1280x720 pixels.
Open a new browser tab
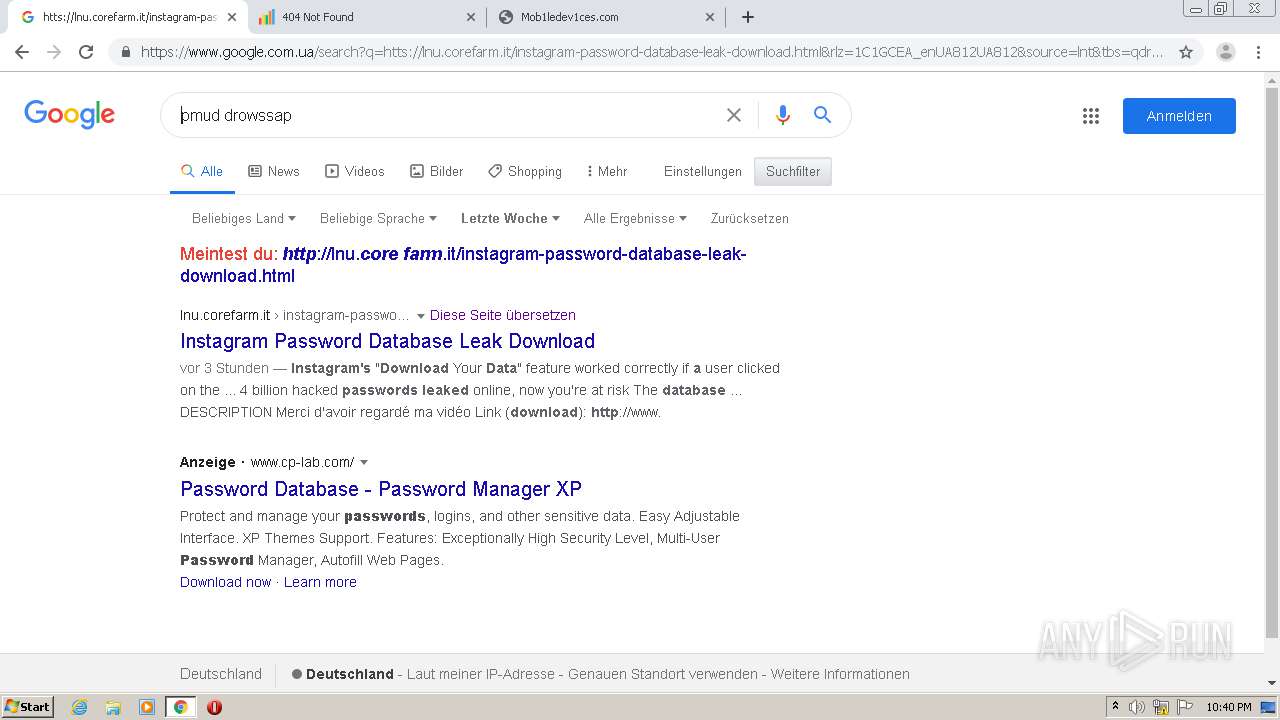pyautogui.click(x=748, y=17)
